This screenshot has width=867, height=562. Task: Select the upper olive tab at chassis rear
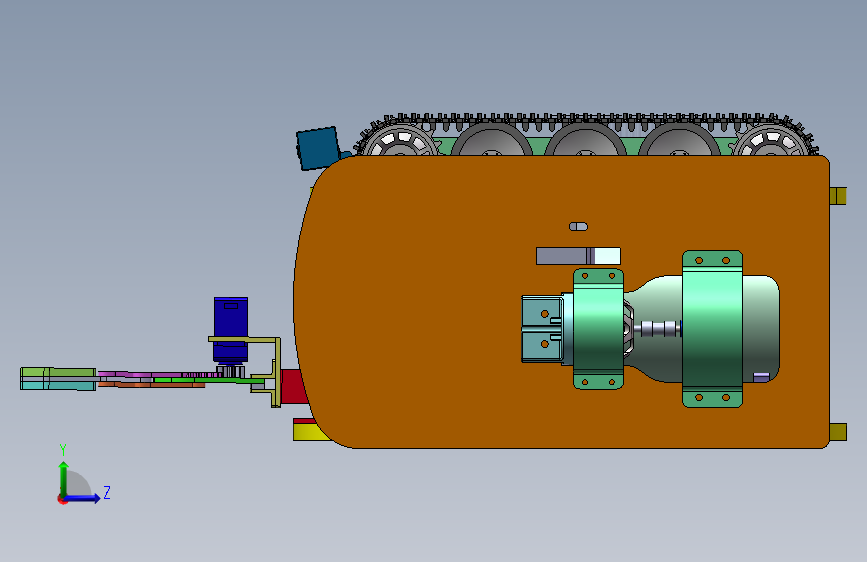pos(838,196)
